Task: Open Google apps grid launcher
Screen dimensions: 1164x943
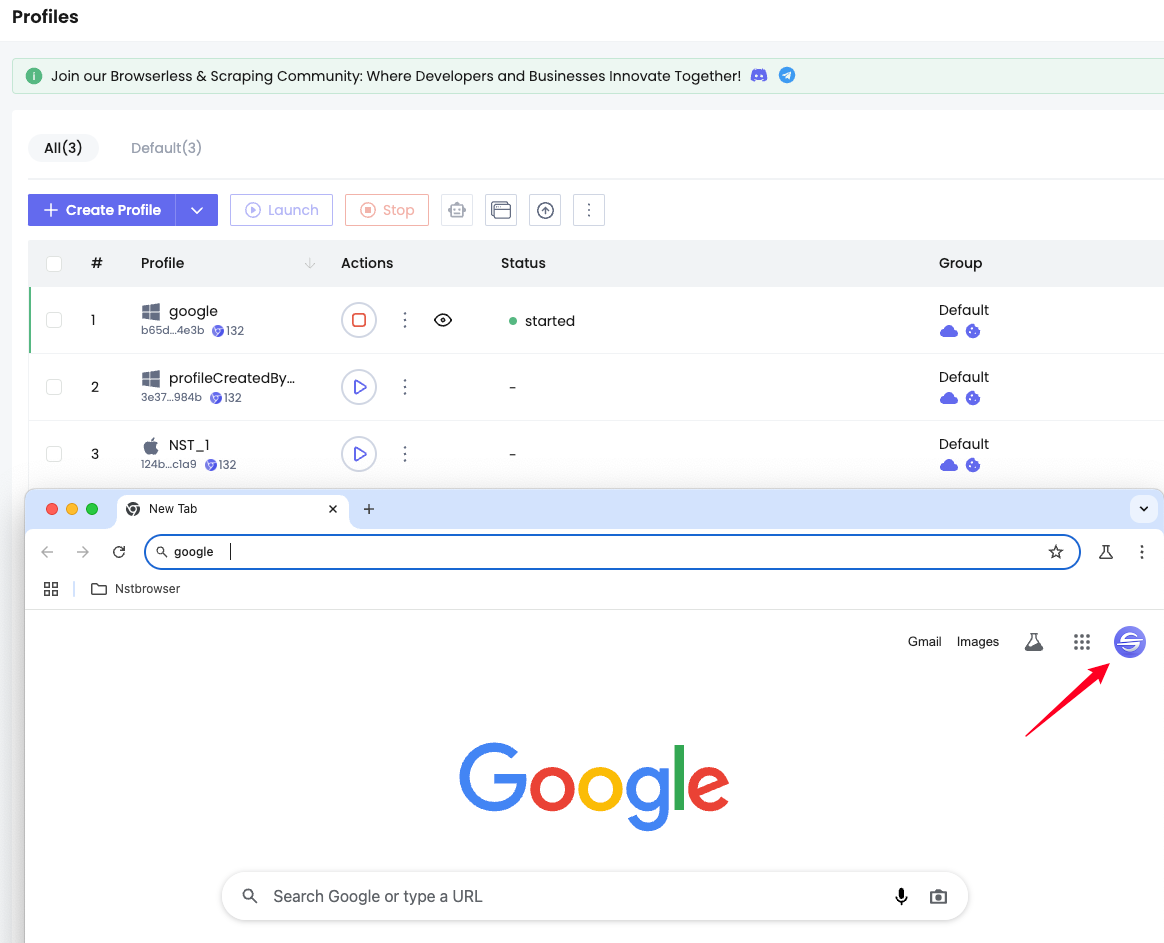Action: [1082, 642]
